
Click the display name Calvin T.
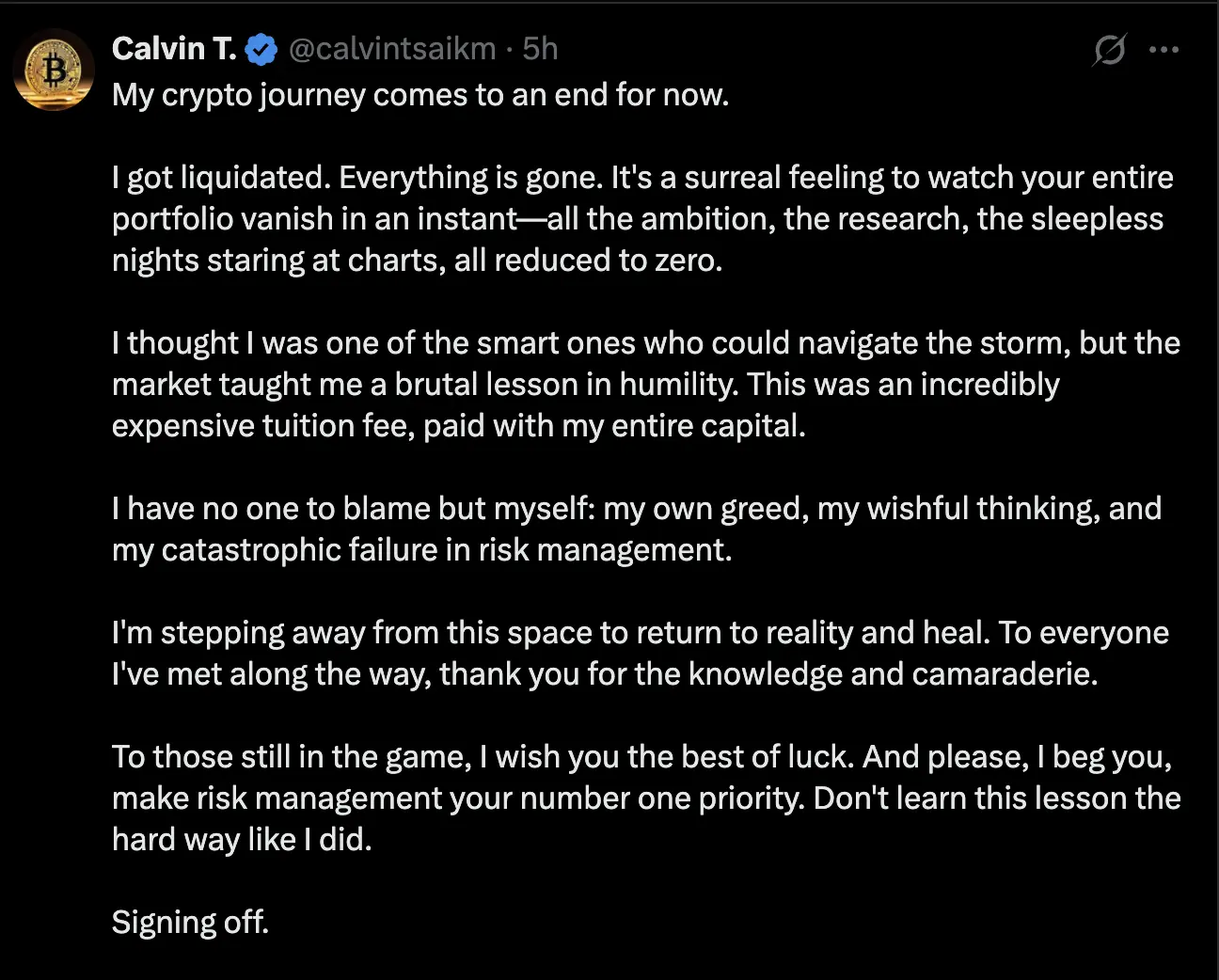click(173, 49)
